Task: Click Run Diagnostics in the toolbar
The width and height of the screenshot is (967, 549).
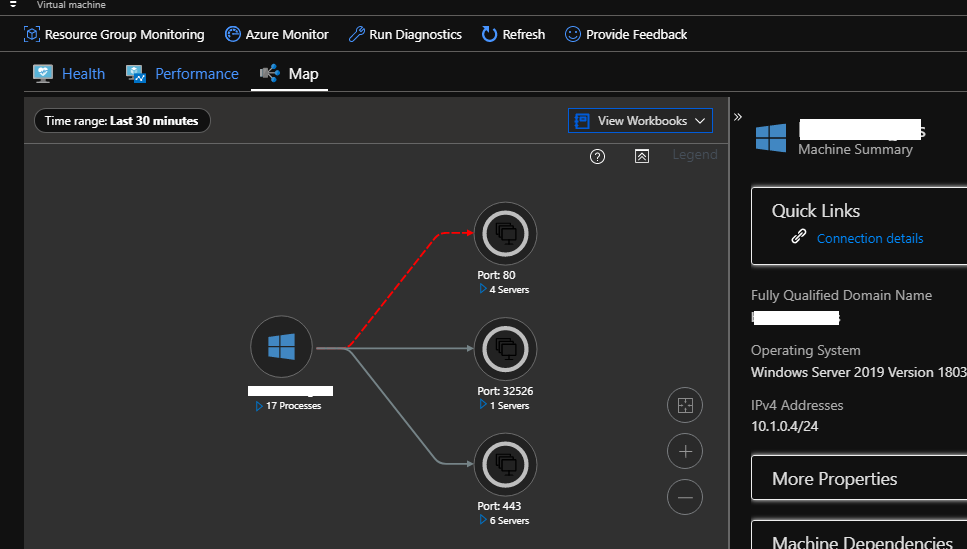Action: 405,34
